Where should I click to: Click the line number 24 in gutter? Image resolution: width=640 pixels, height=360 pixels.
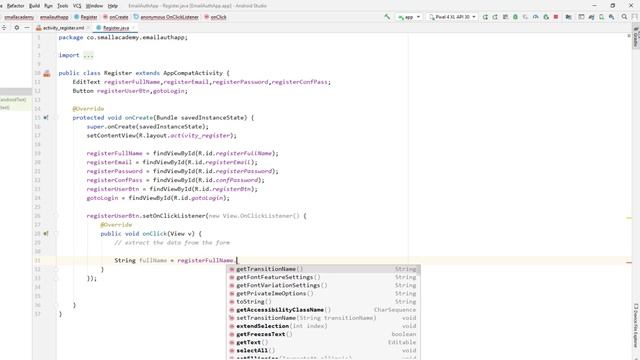[x=38, y=198]
